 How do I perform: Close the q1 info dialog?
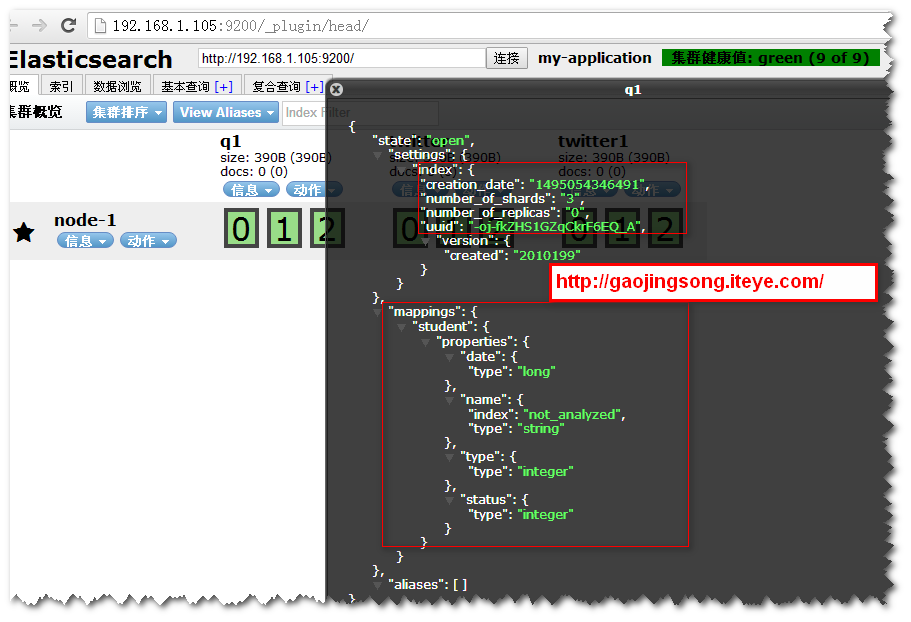point(336,89)
